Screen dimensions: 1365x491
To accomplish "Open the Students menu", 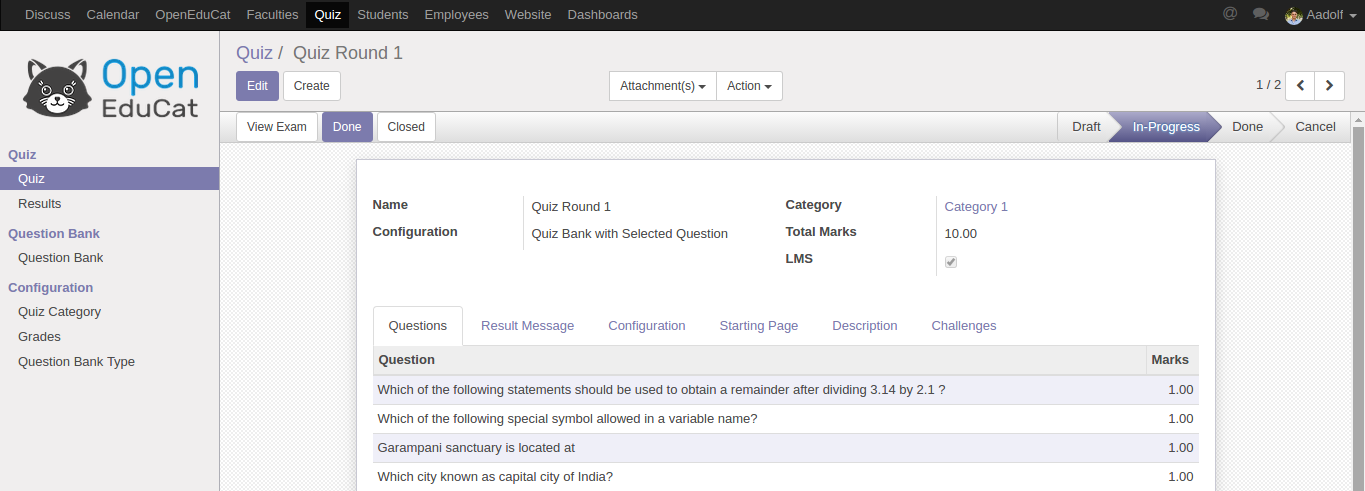I will coord(382,15).
